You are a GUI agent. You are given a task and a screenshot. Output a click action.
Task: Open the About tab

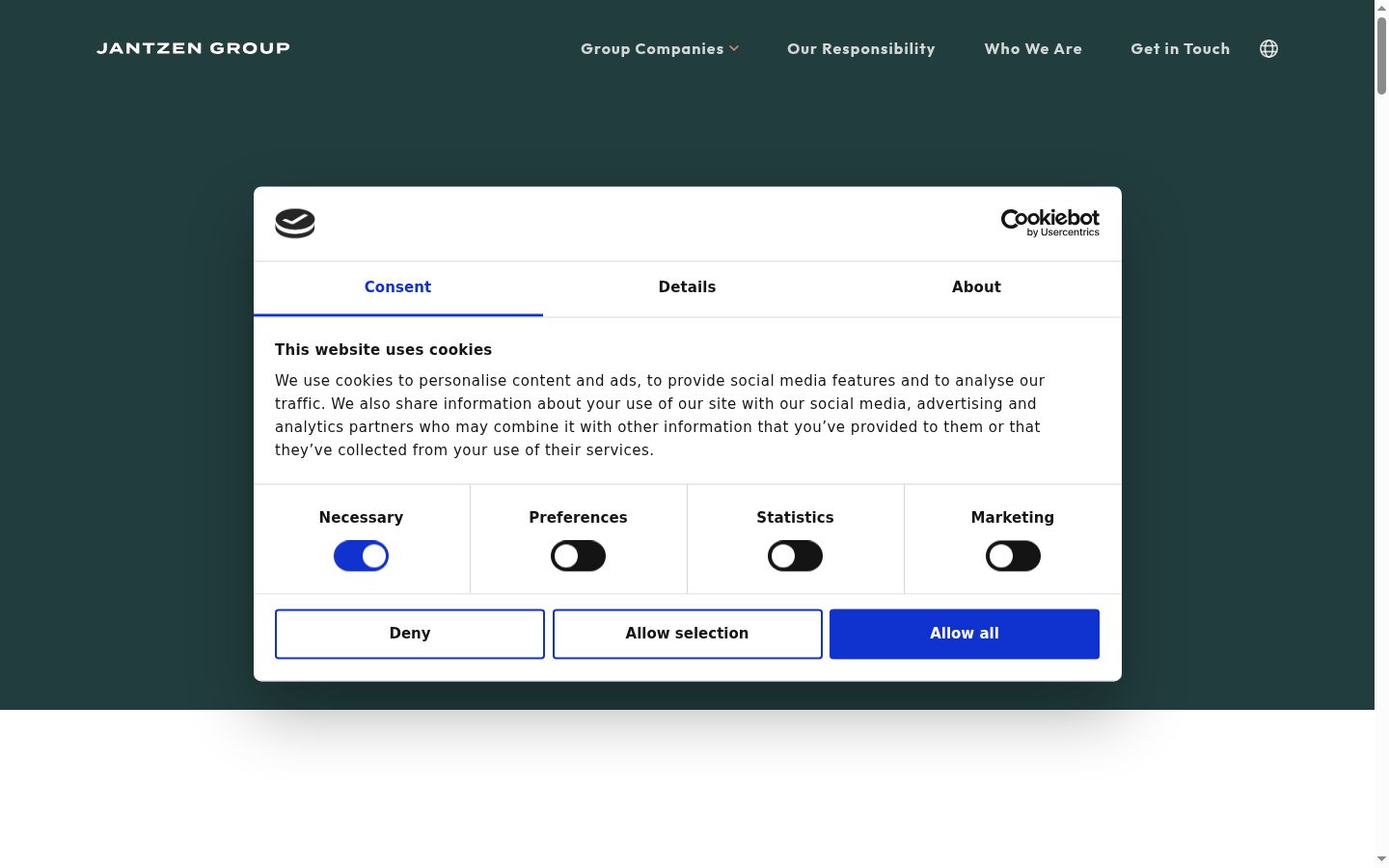point(976,287)
